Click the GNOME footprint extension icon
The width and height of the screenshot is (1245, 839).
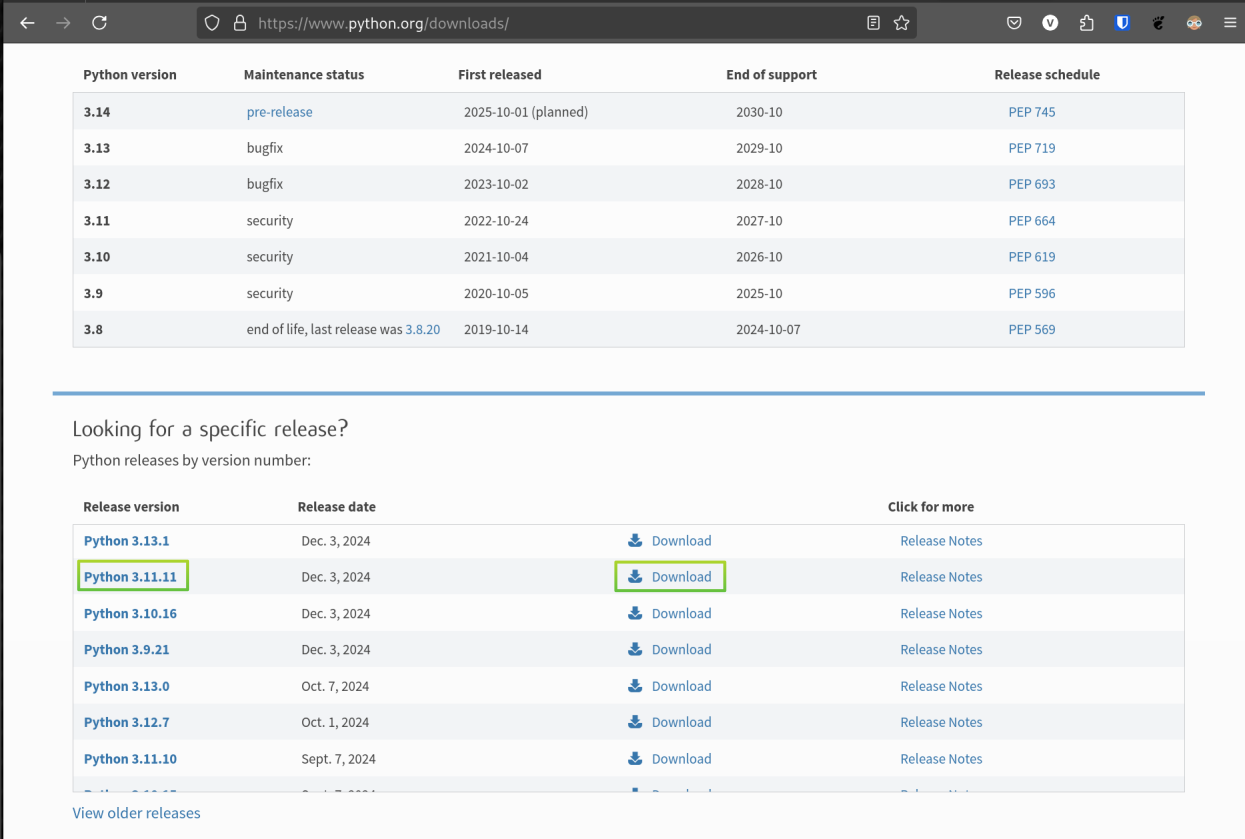(x=1158, y=23)
